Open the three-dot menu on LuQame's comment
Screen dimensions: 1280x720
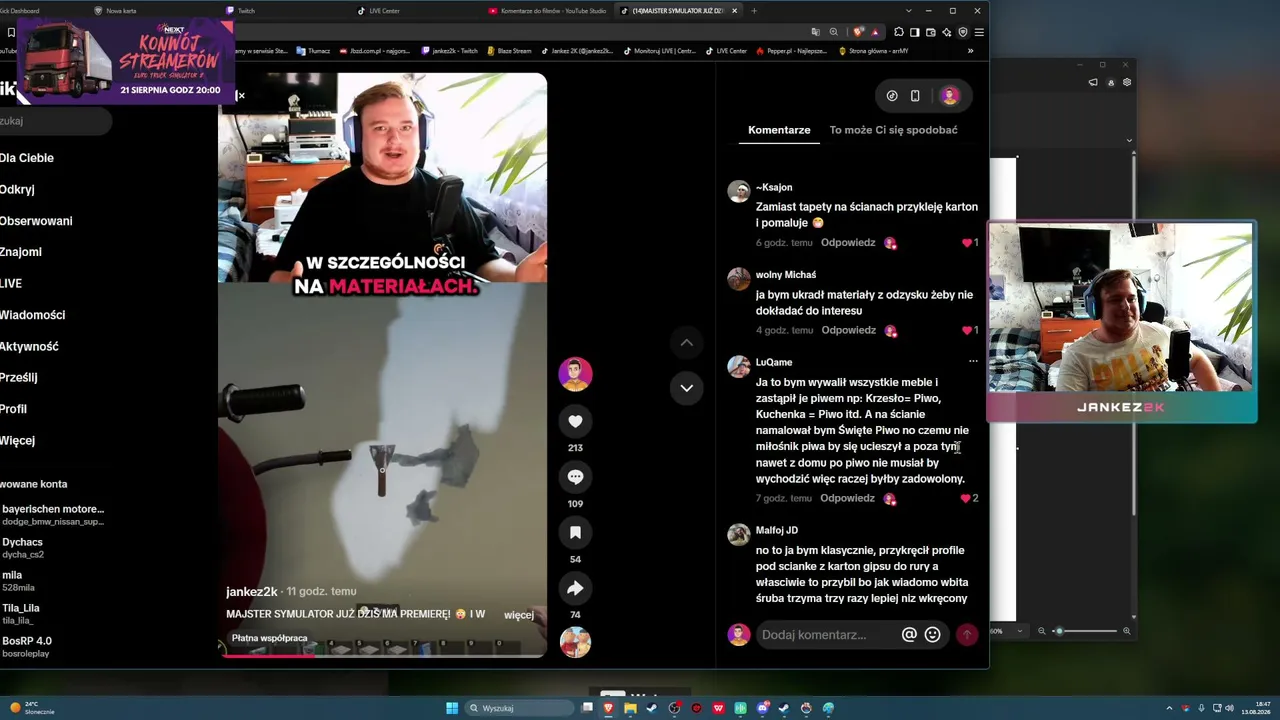973,361
